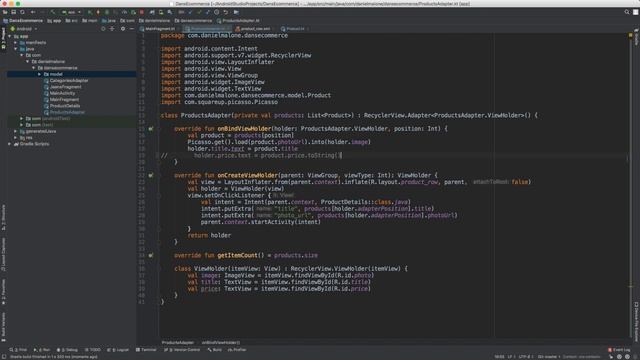Expand the generatedJava folder

click(x=16, y=131)
